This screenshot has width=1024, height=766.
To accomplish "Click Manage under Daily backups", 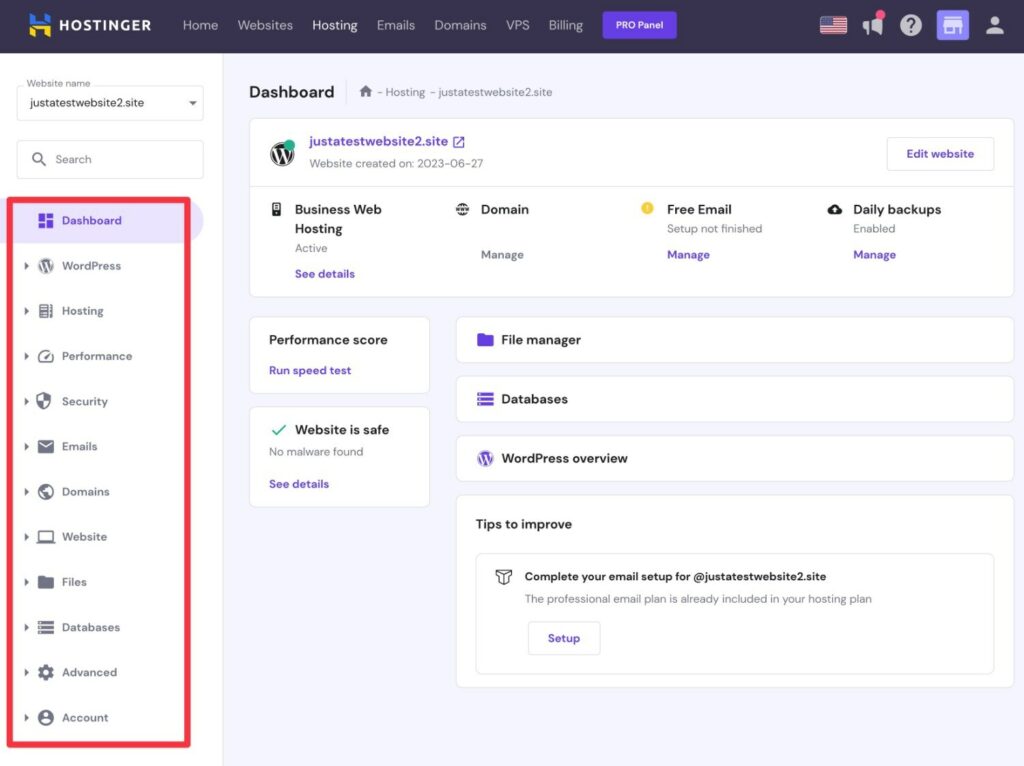I will click(x=874, y=255).
